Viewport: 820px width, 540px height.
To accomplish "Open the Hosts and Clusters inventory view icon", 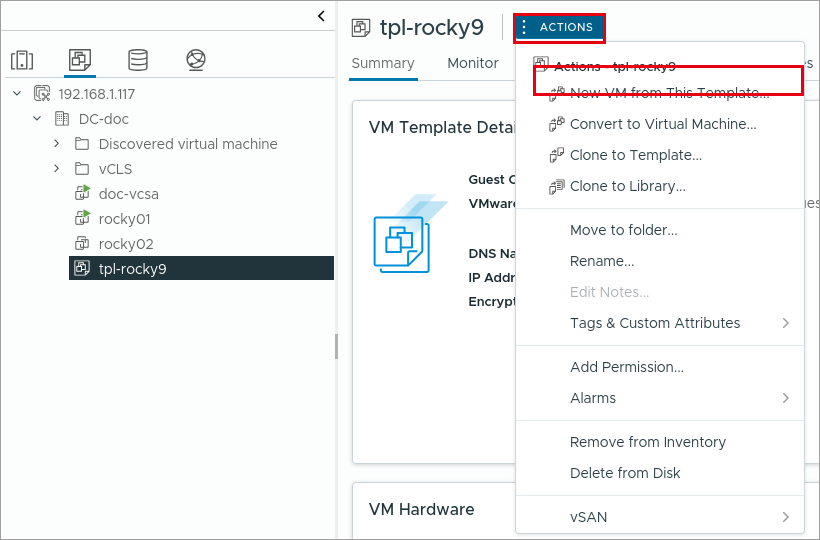I will point(22,60).
